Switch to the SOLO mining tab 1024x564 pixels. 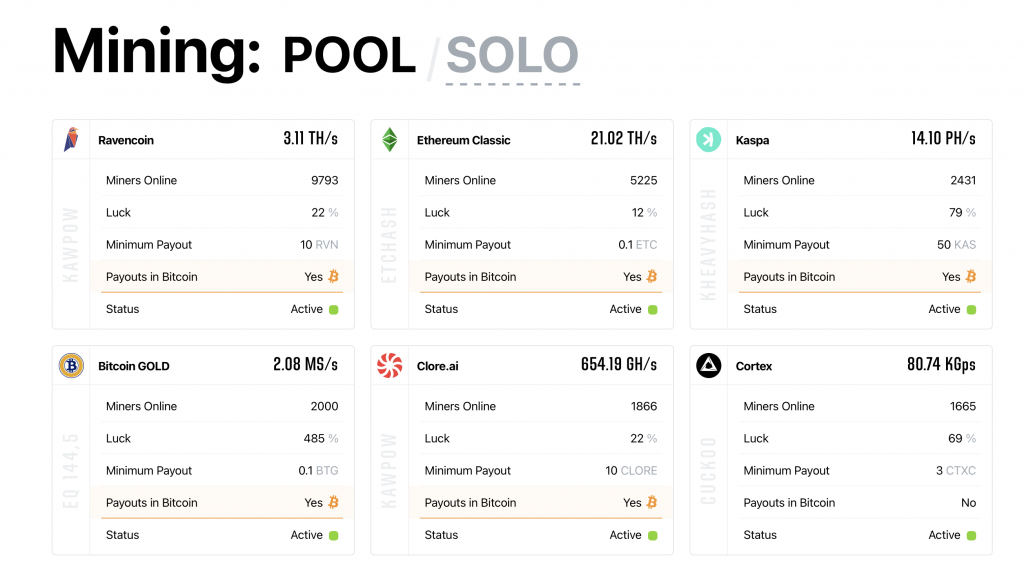coord(512,56)
